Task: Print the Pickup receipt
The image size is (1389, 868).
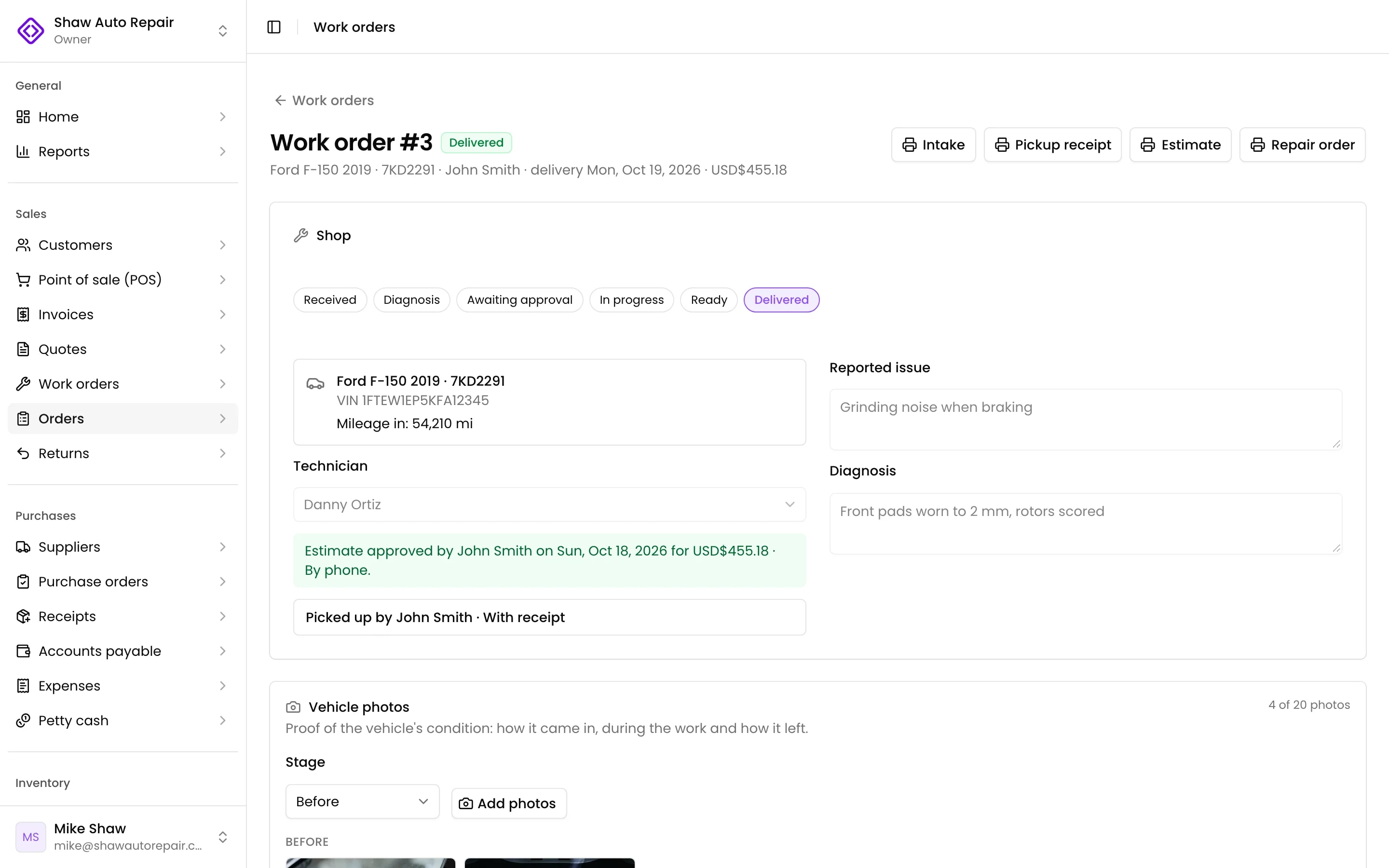Action: (x=1053, y=145)
